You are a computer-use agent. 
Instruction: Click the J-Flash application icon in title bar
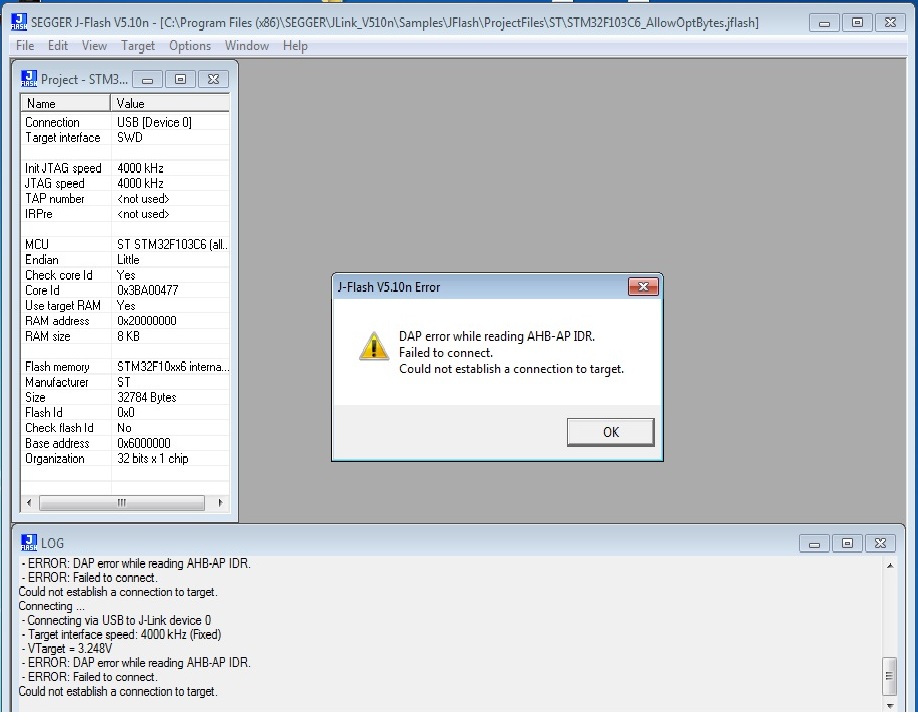point(19,22)
